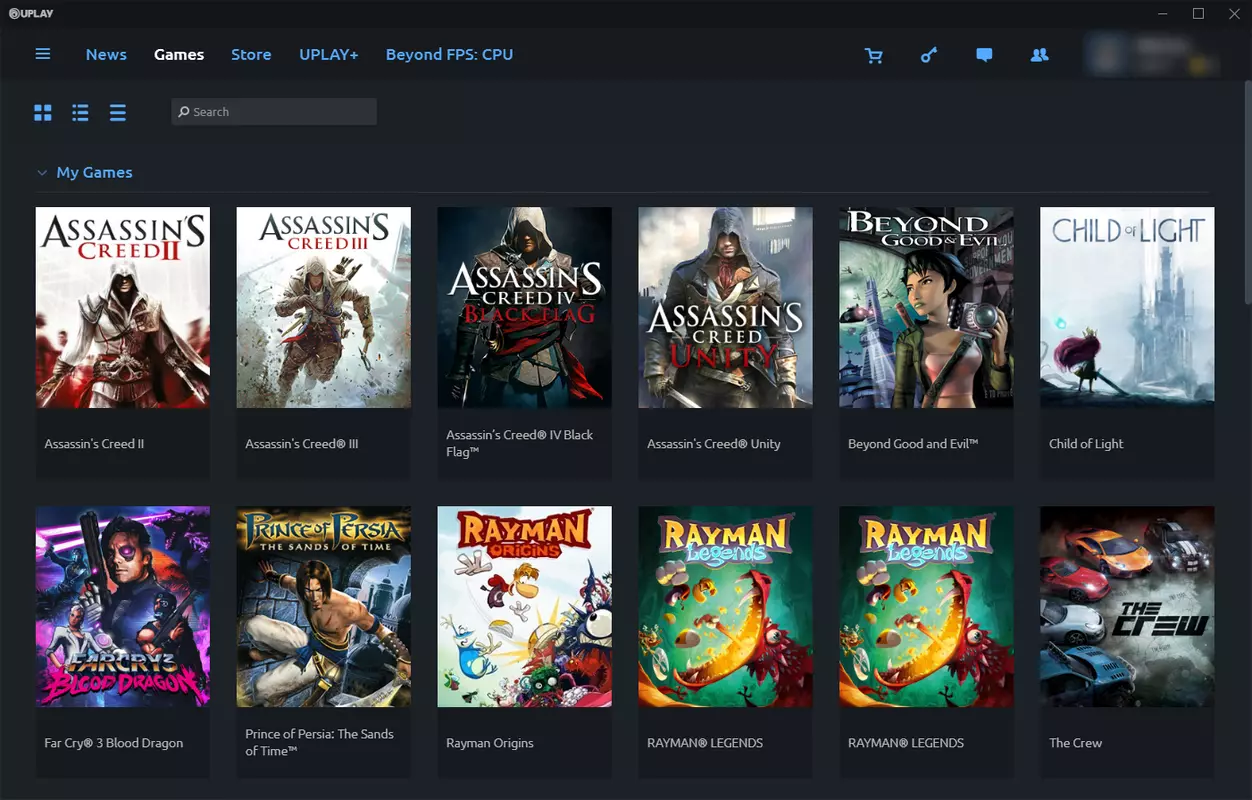Switch to detailed list view
The image size is (1252, 800).
(x=80, y=113)
